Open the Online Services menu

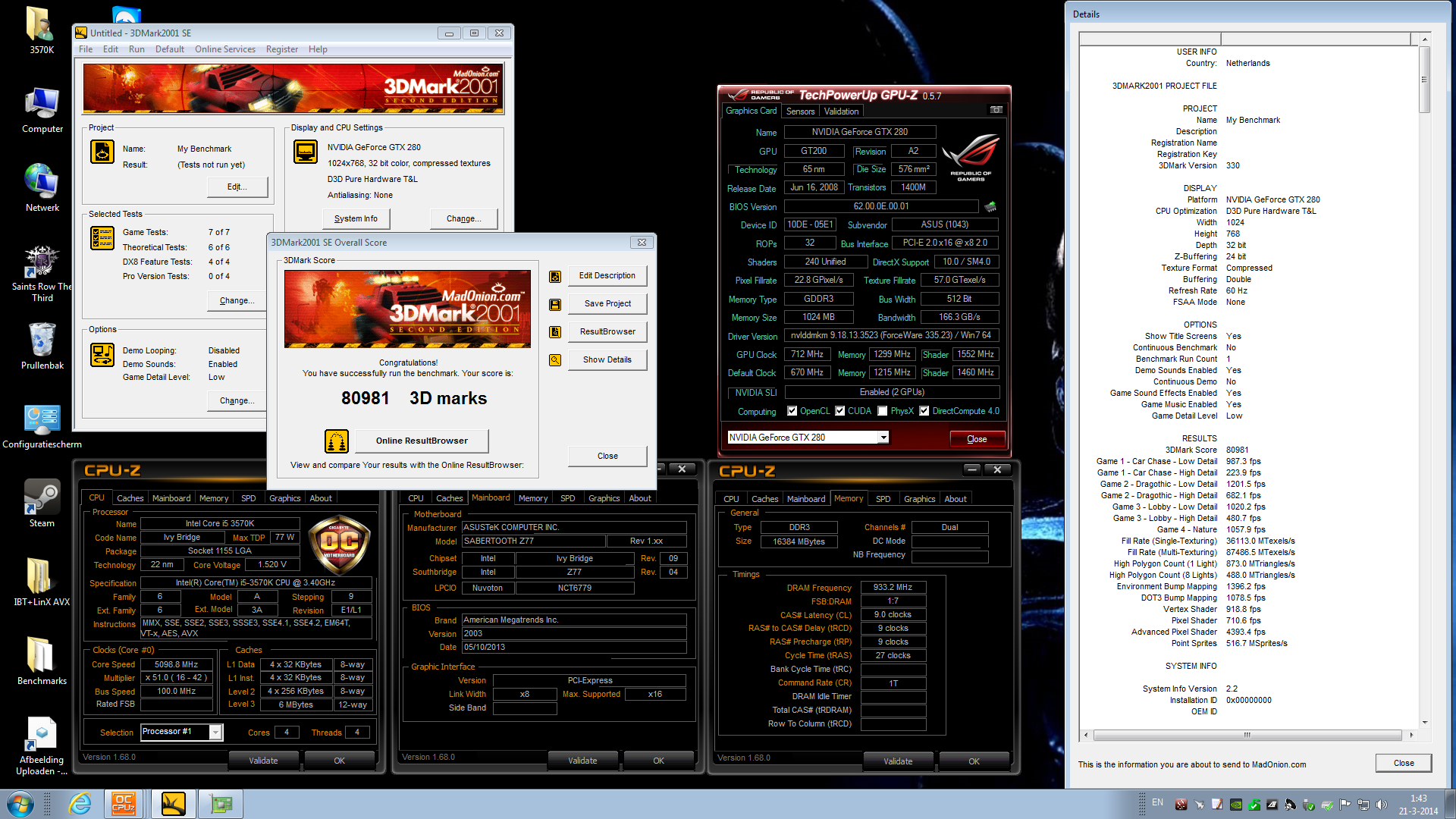(x=225, y=49)
